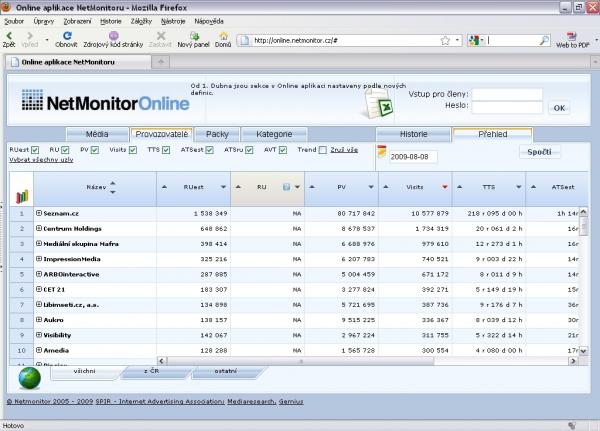600x431 pixels.
Task: Click Vybrat všechny uzly link
Action: pos(41,160)
